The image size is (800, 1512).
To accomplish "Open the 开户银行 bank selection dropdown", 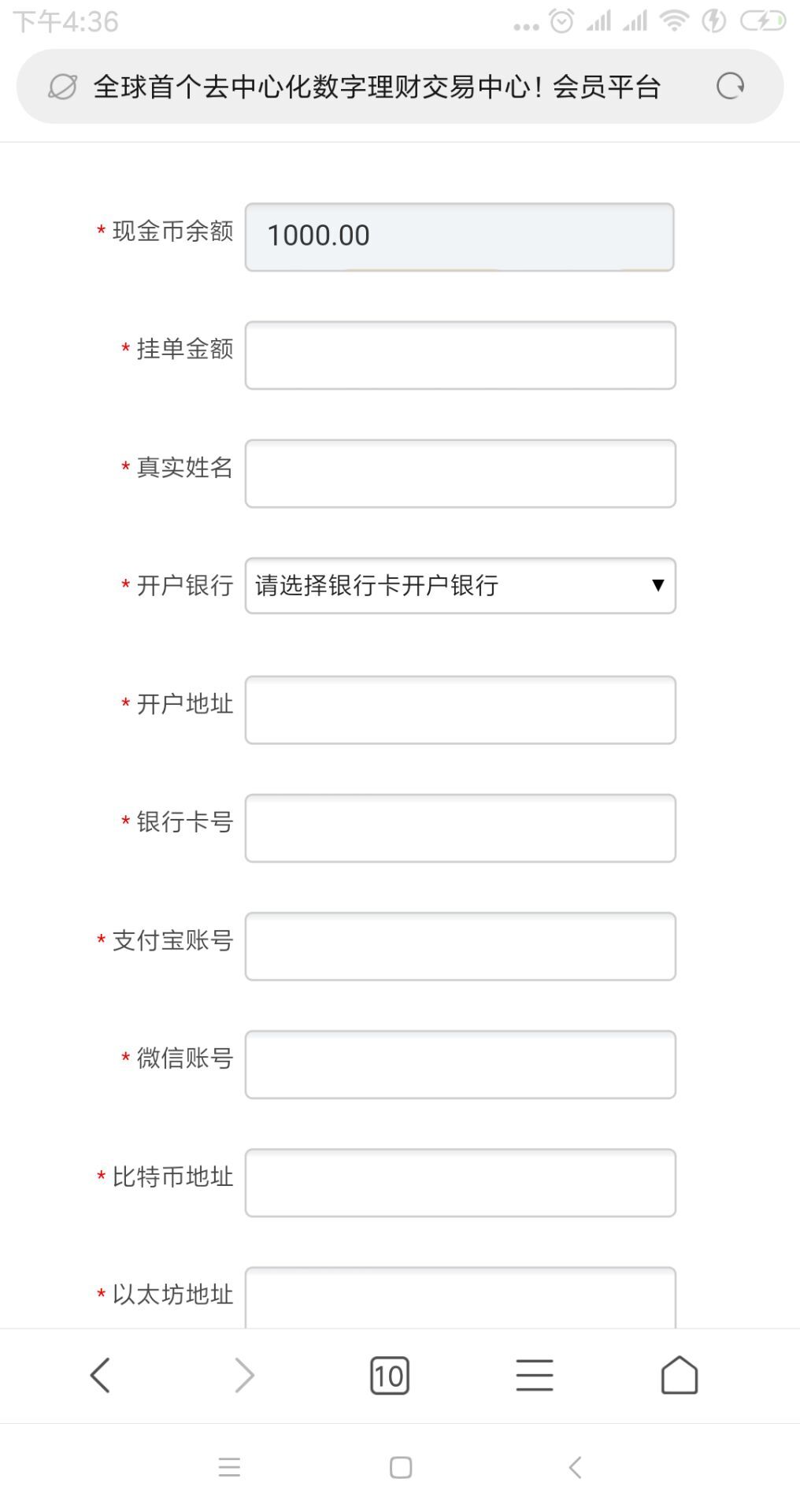I will 461,586.
